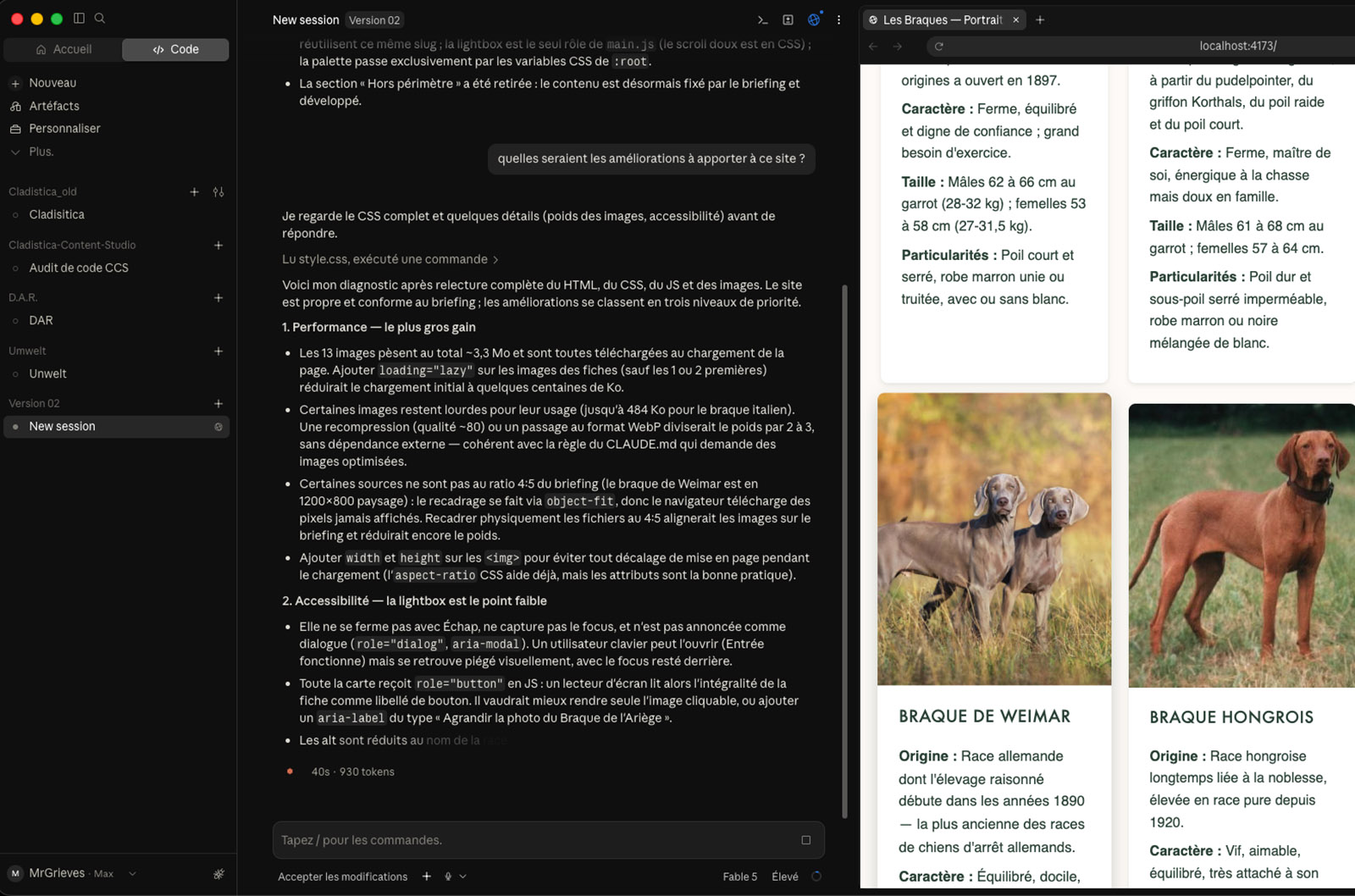Open the Cladisitica session

coord(57,215)
